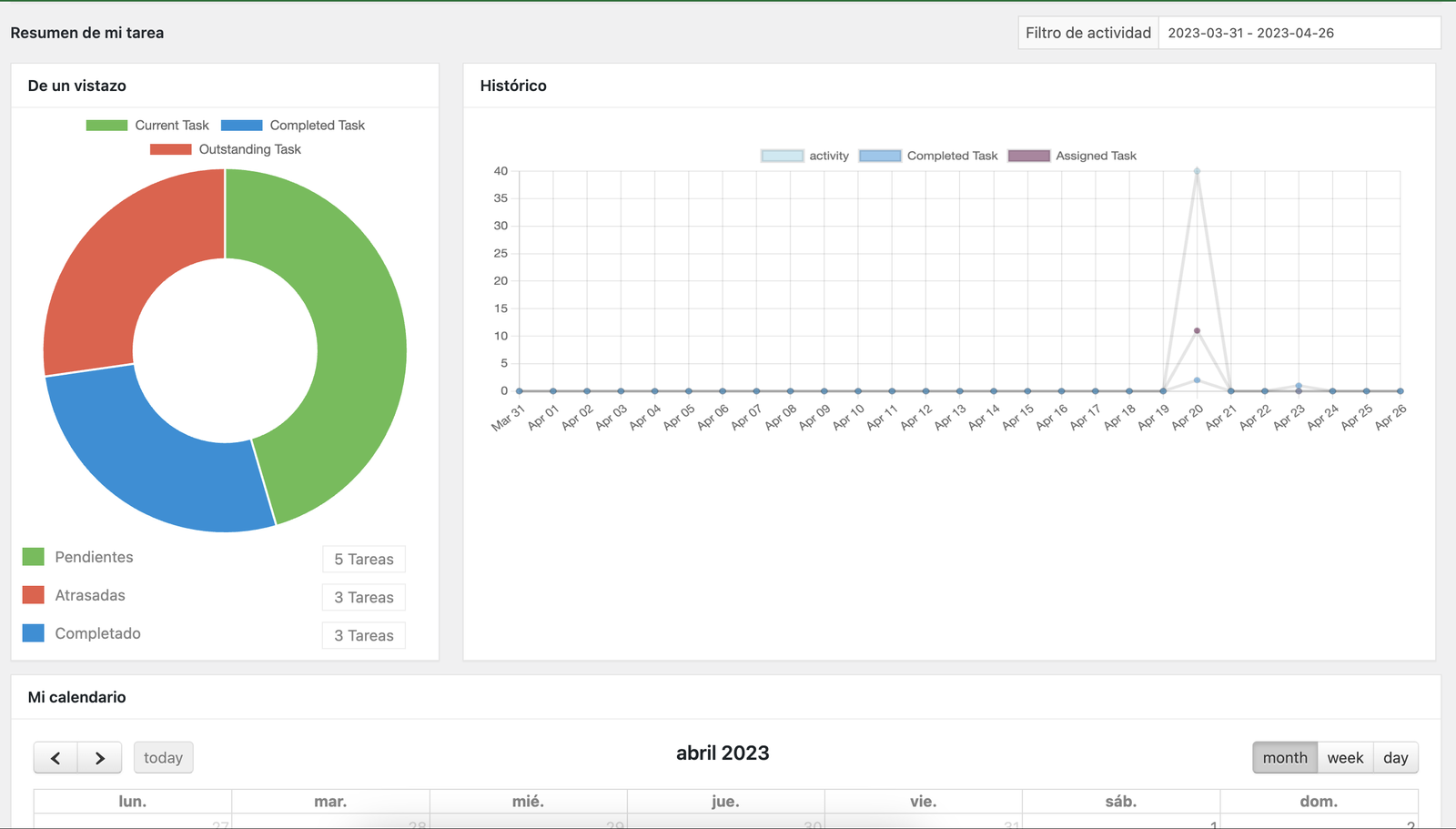
Task: Go to previous month in calendar
Action: pyautogui.click(x=56, y=758)
